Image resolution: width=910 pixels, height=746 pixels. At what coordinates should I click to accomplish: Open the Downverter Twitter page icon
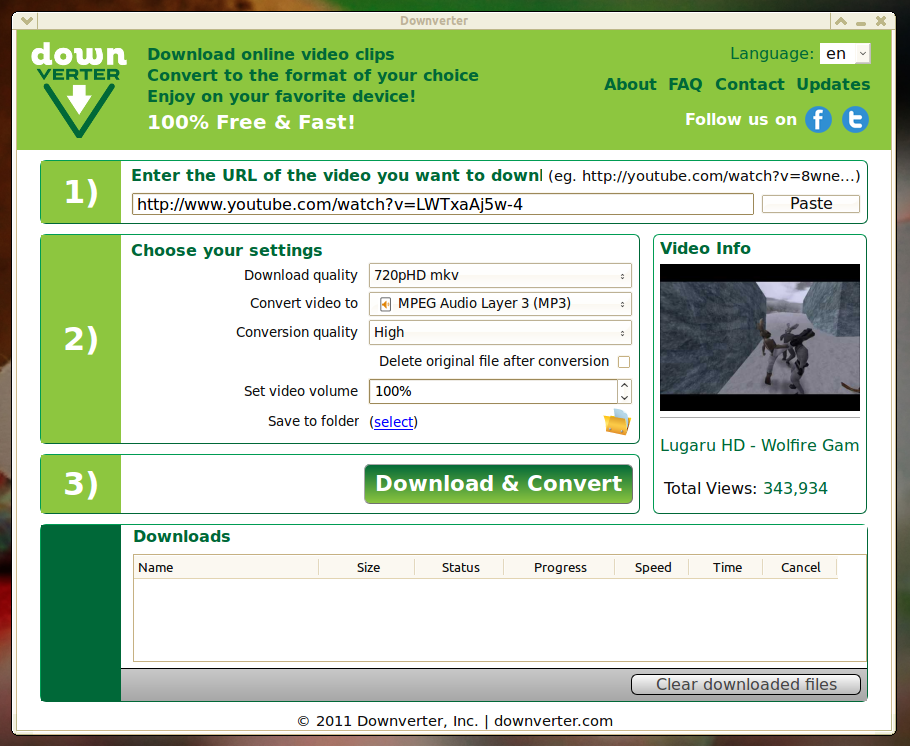coord(855,120)
